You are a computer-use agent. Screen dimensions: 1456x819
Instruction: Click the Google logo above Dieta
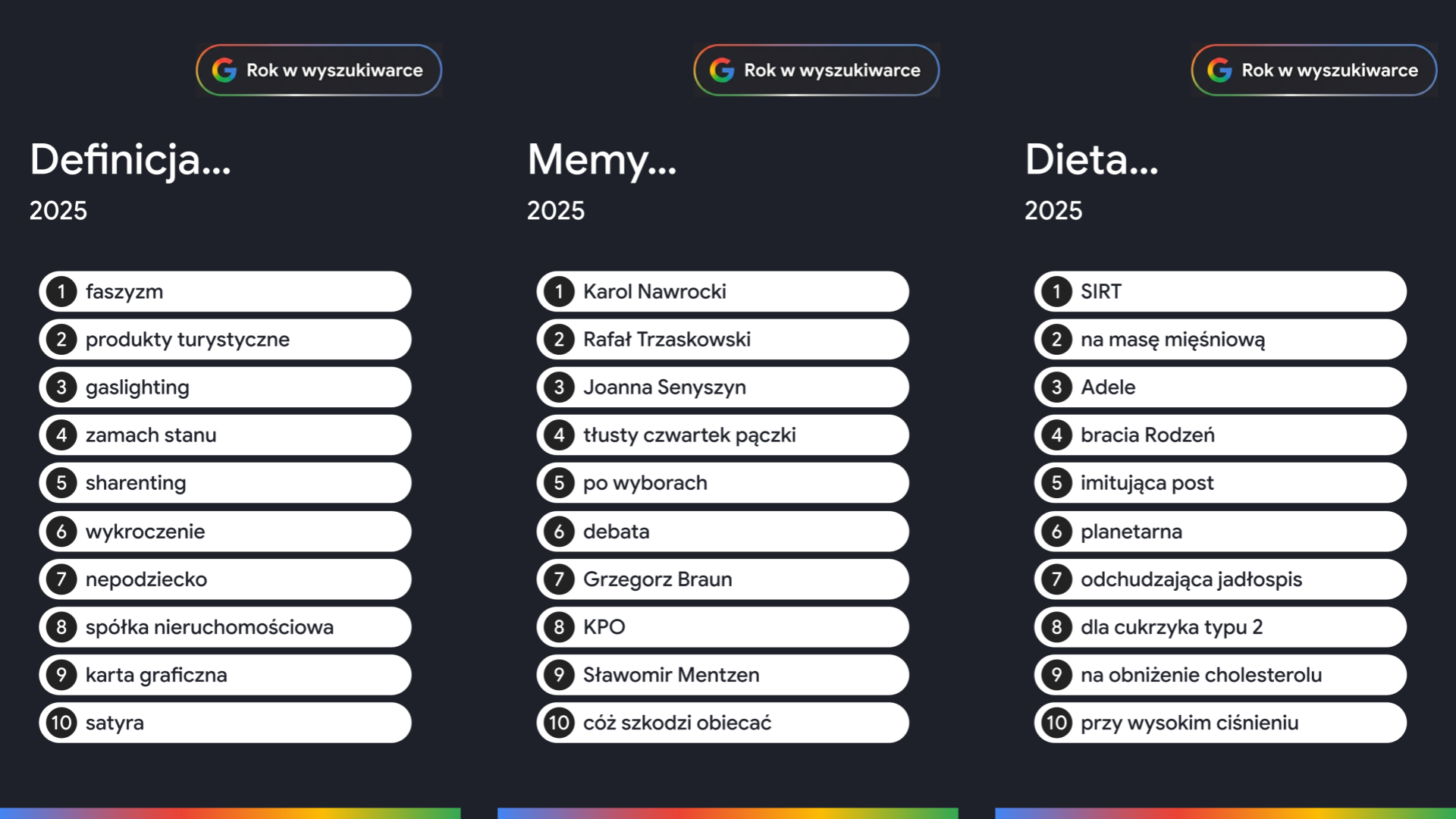1219,70
